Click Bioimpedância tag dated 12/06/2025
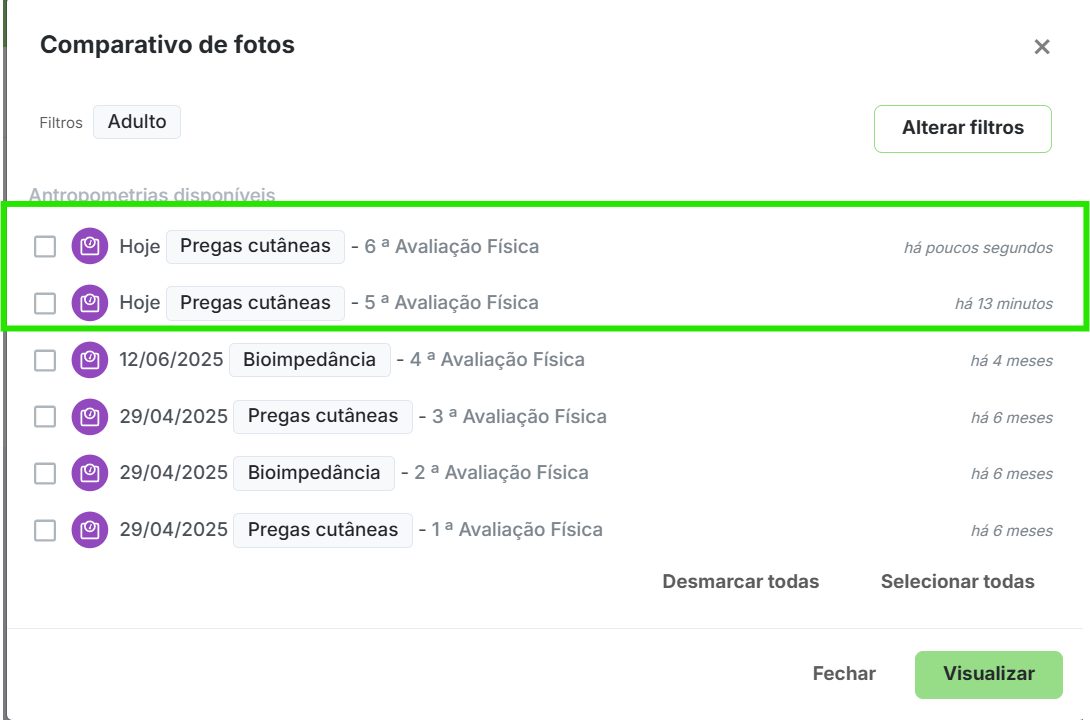Viewport: 1090px width, 720px height. click(x=309, y=360)
